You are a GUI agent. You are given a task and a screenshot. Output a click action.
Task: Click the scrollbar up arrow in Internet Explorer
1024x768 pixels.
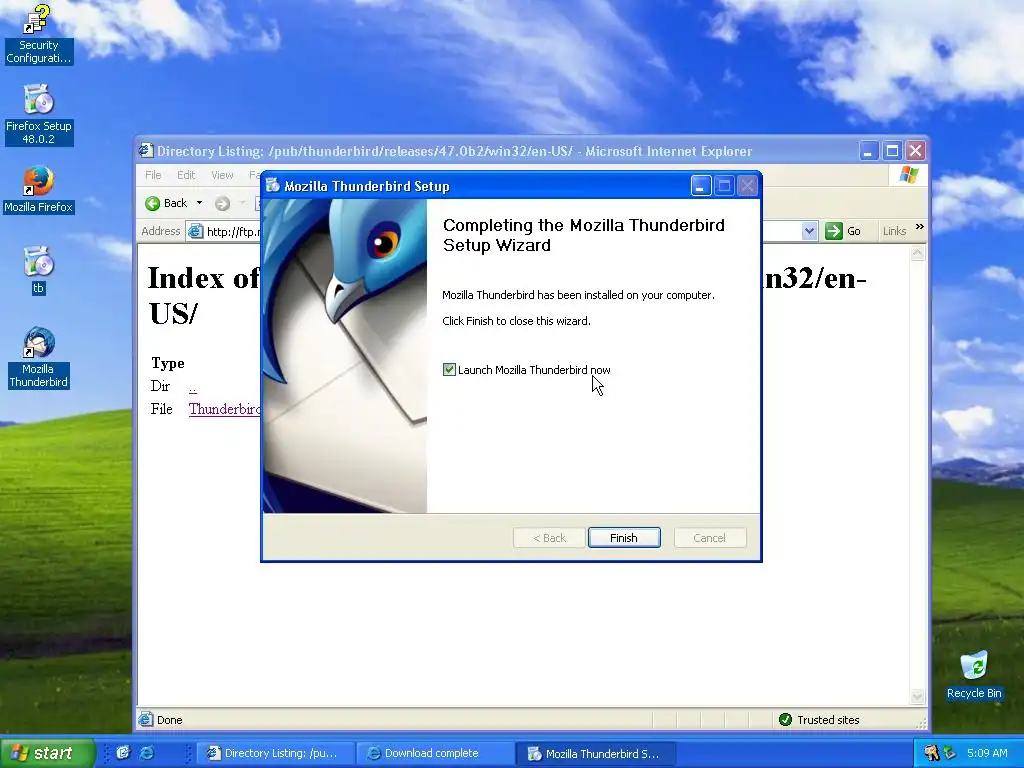tap(918, 253)
